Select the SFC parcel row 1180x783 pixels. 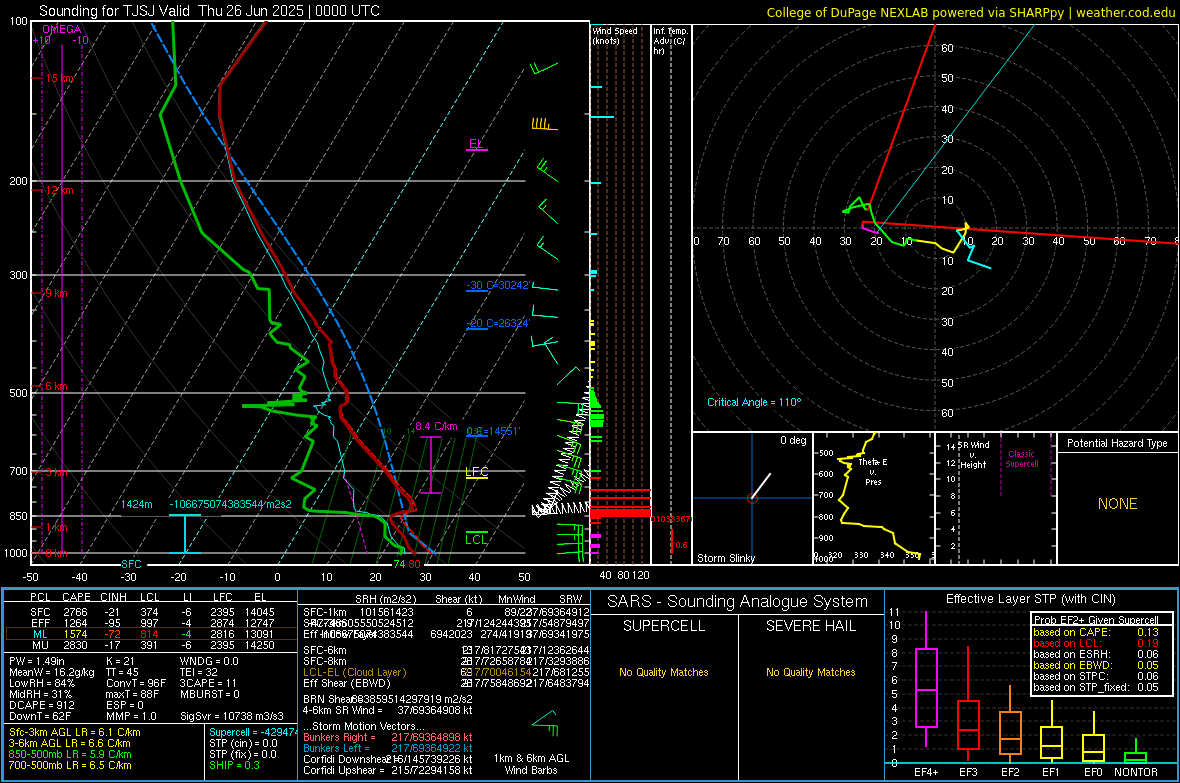click(x=151, y=612)
